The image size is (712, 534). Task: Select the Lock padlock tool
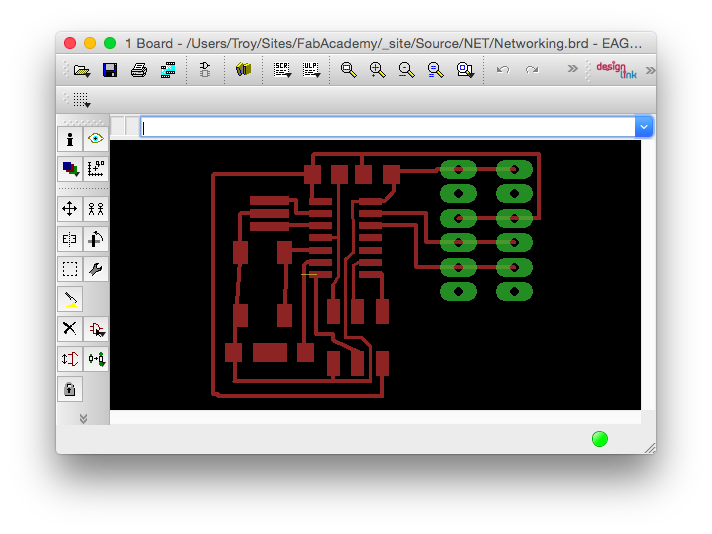[x=70, y=389]
